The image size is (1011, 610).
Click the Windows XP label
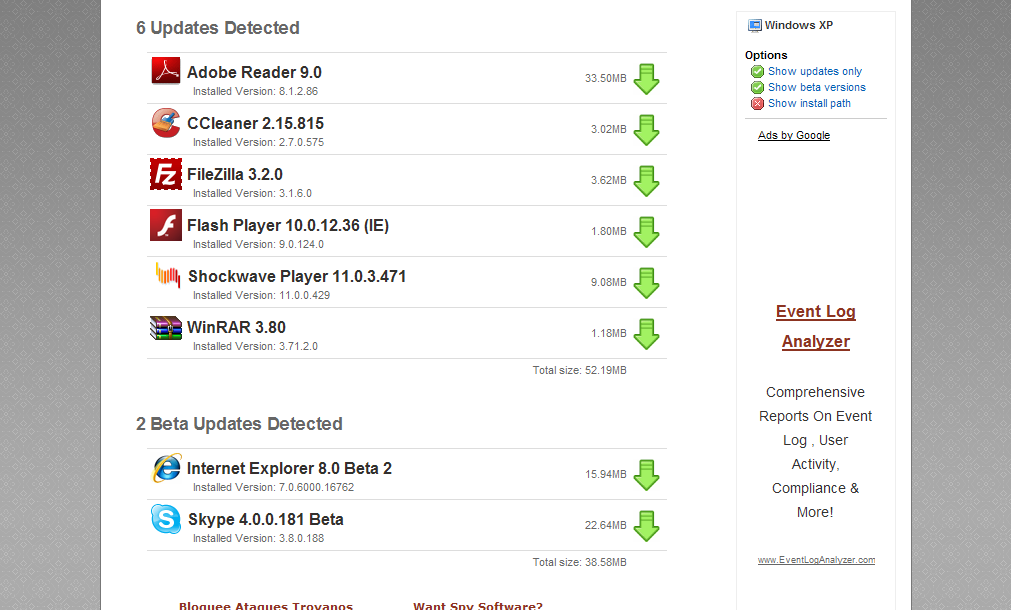(x=799, y=25)
